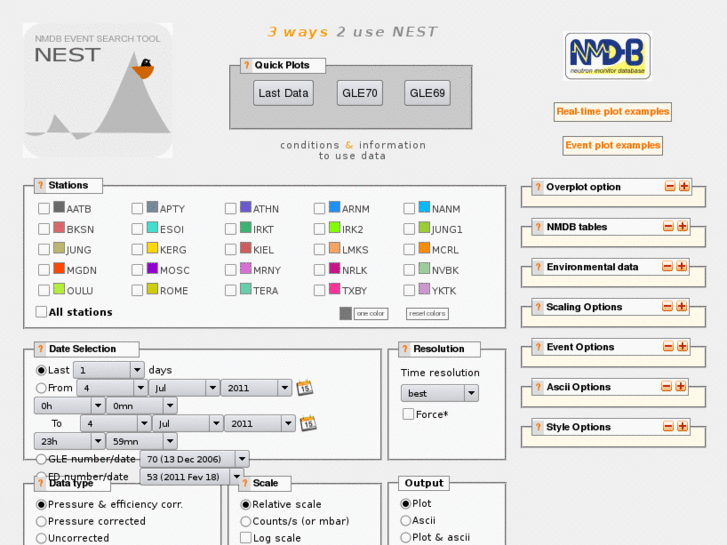Click the gray one-color swatch

tap(345, 314)
